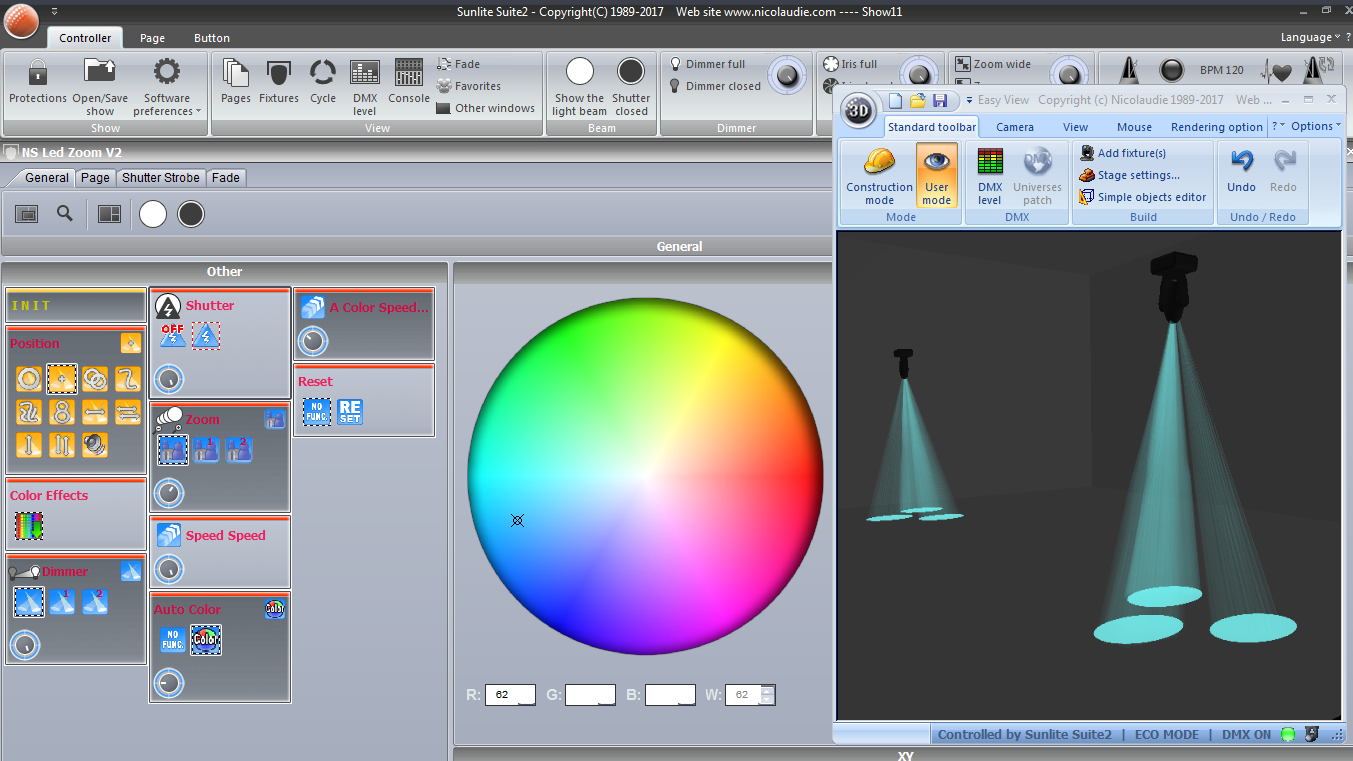Open the Options dropdown in Easy View
1353x761 pixels.
coord(1316,126)
